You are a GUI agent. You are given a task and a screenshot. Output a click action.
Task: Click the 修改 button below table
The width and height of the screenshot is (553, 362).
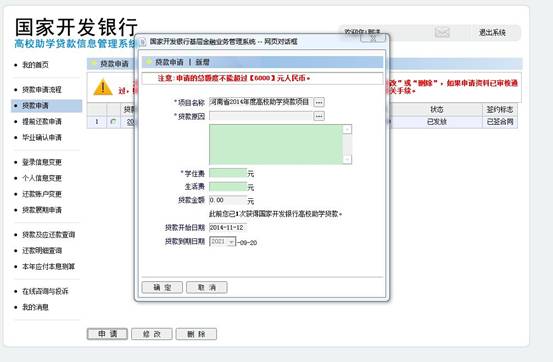click(x=152, y=334)
